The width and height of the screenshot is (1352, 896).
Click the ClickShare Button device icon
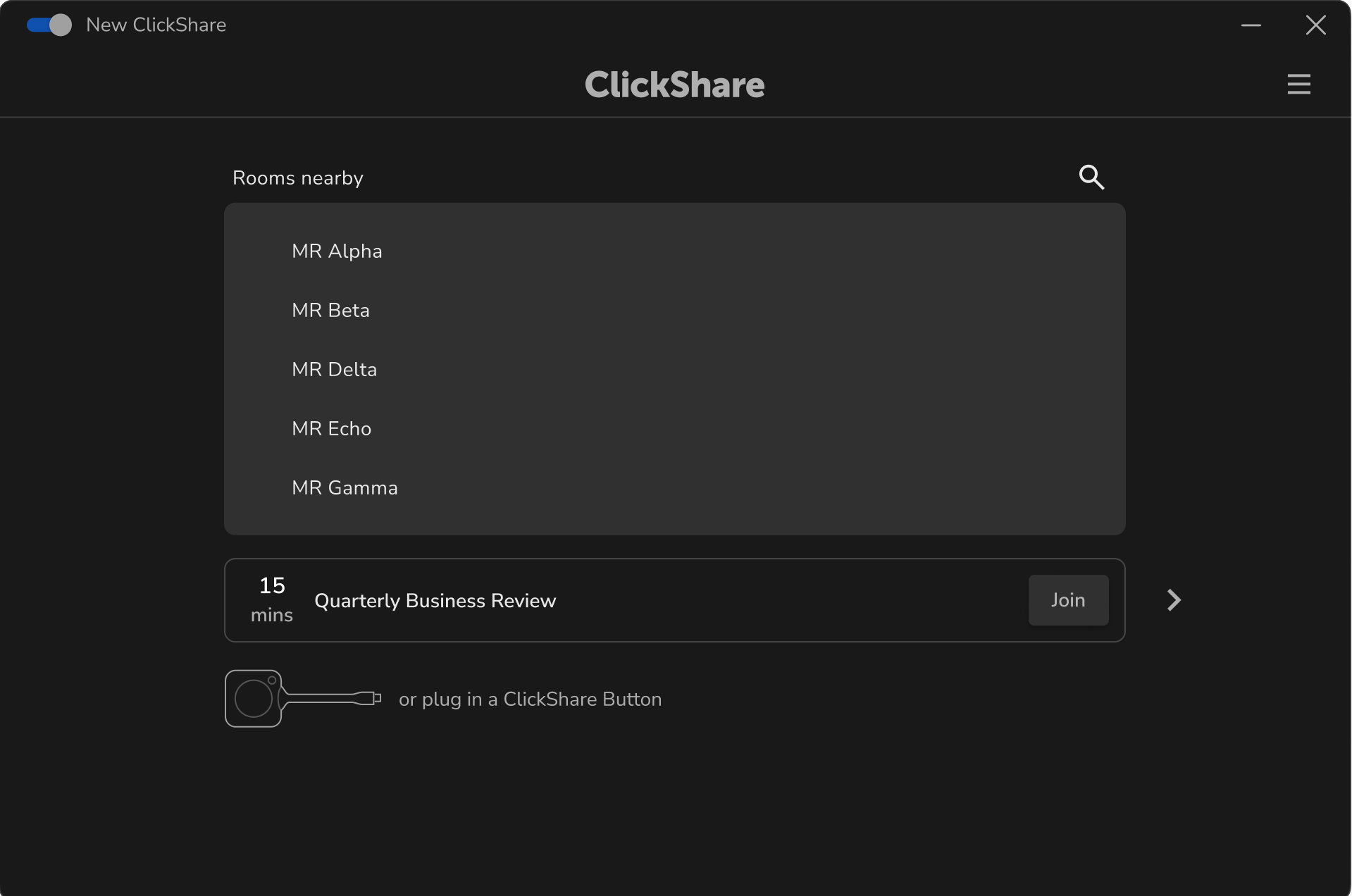pos(302,699)
